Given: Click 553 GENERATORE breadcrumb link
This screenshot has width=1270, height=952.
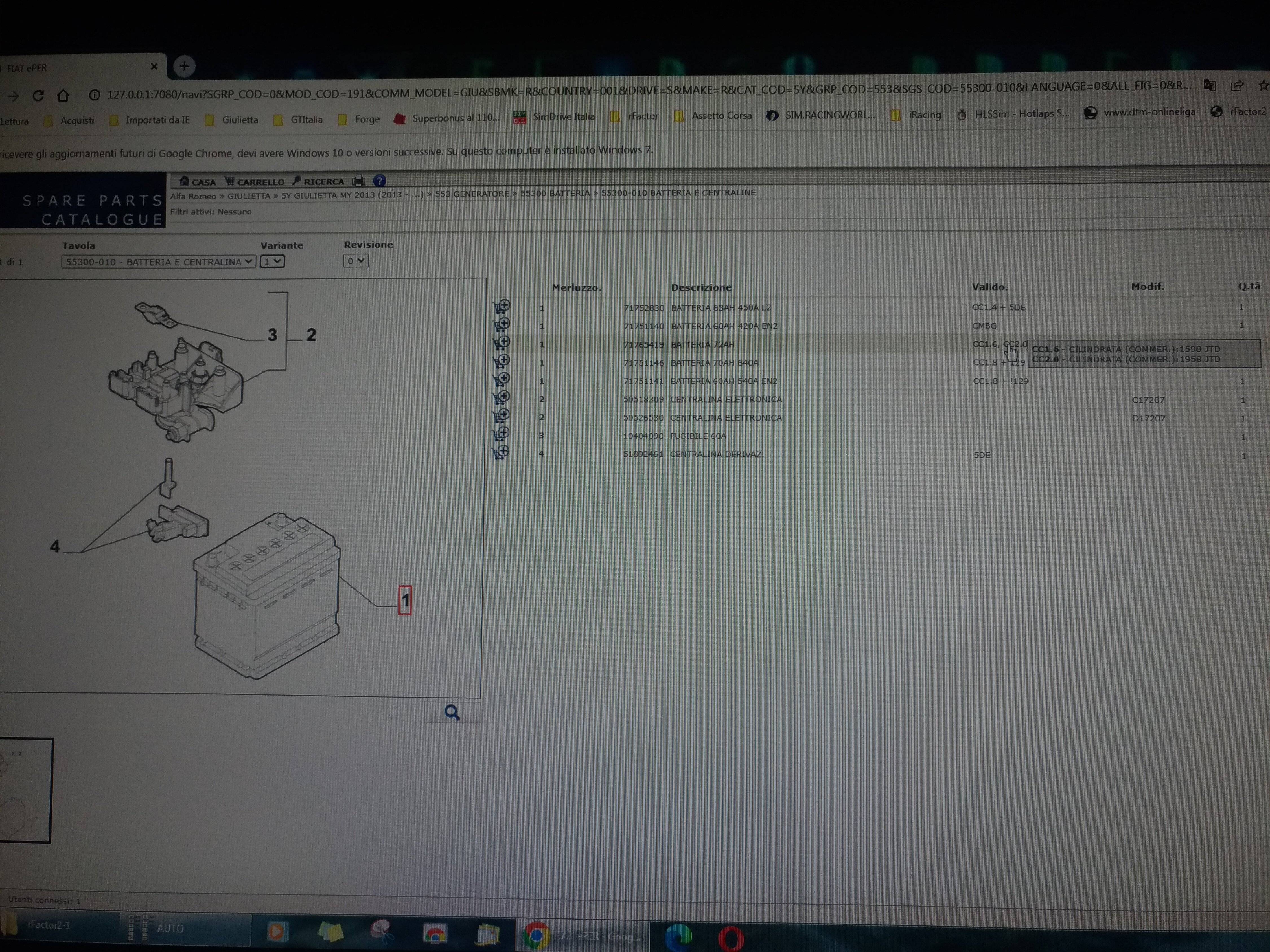Looking at the screenshot, I should 472,194.
